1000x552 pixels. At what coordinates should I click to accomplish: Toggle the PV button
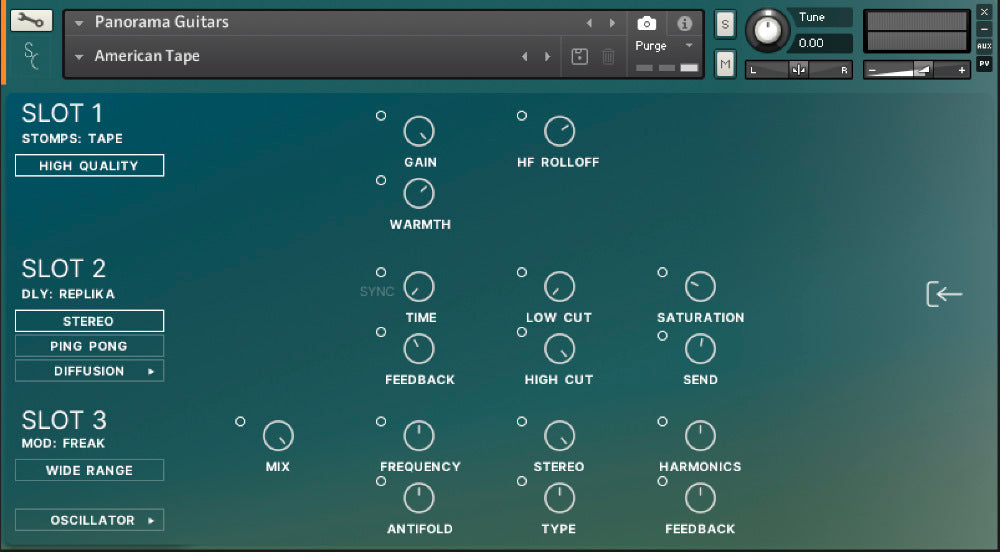[984, 63]
